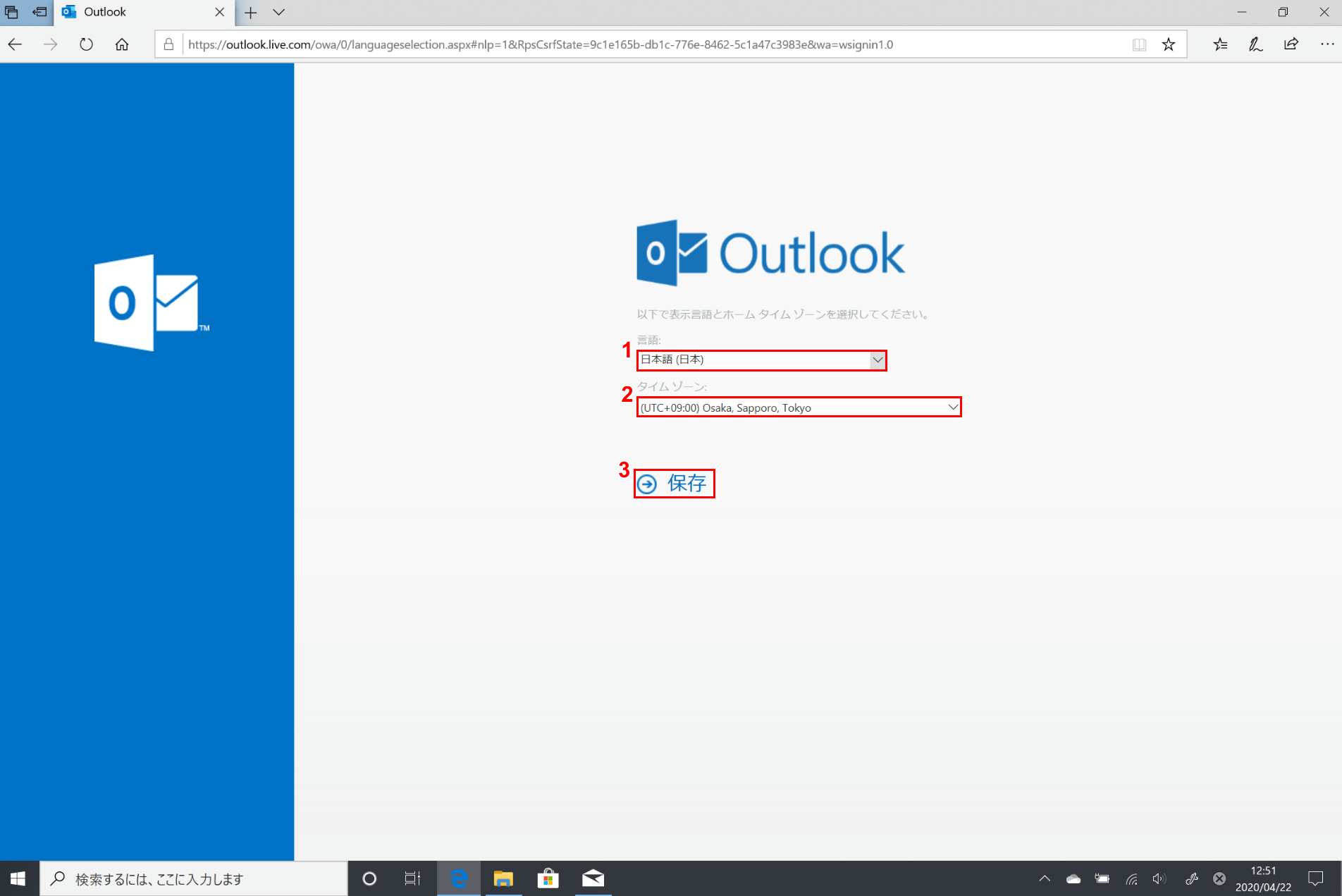Click the taskbar search box
The width and height of the screenshot is (1342, 896).
tap(194, 878)
